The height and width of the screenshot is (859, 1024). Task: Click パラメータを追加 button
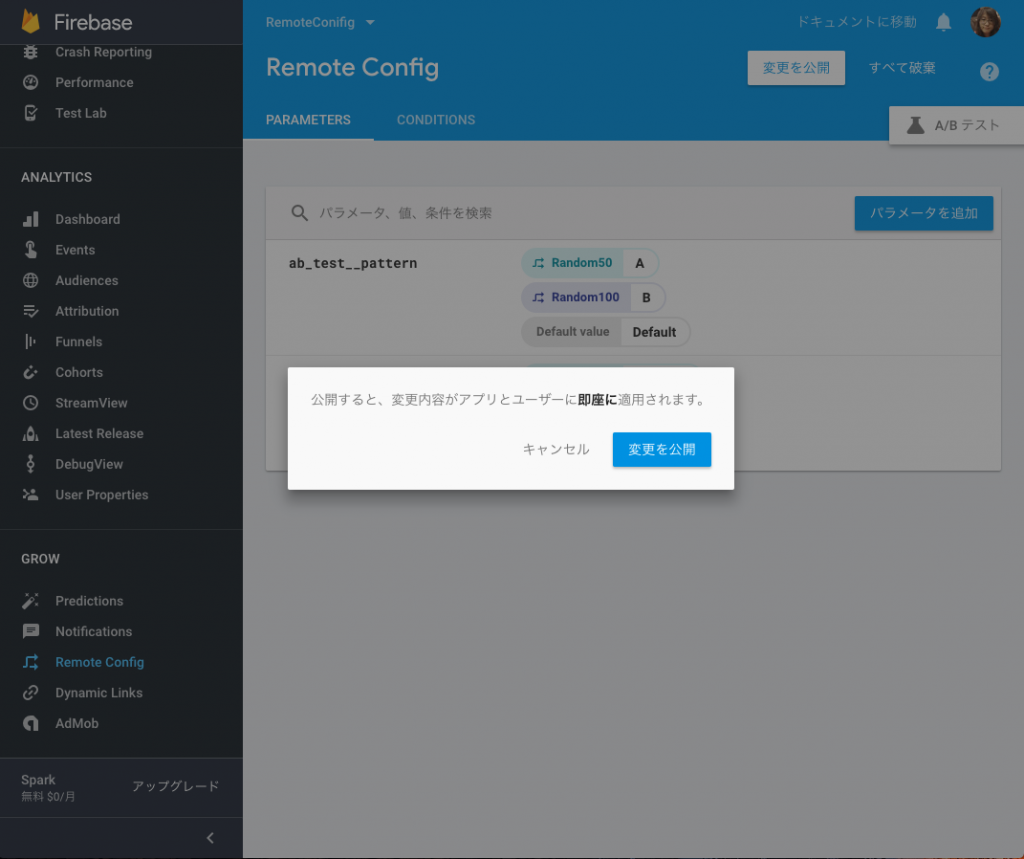923,213
